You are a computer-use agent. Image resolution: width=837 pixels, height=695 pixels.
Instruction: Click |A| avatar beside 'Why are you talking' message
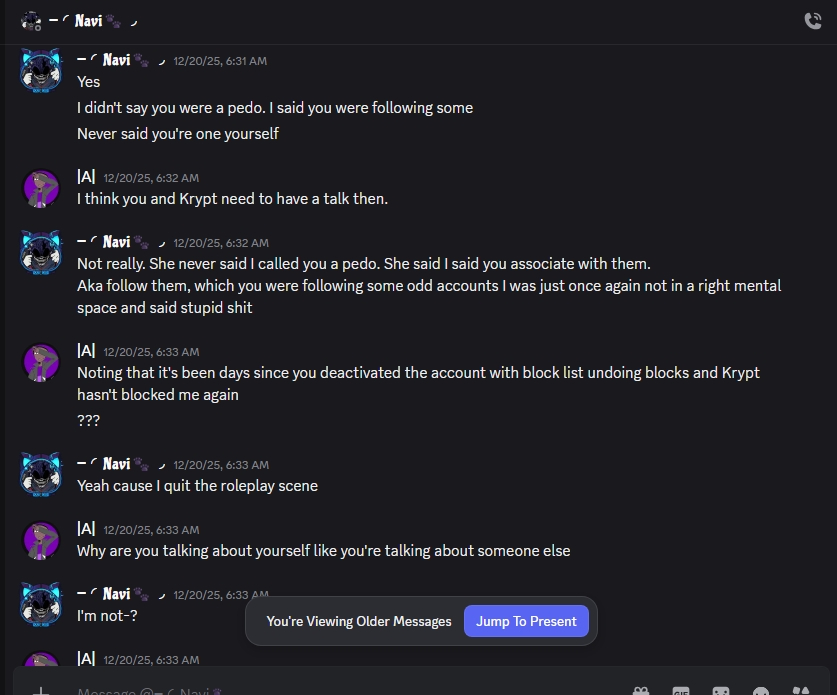coord(42,540)
